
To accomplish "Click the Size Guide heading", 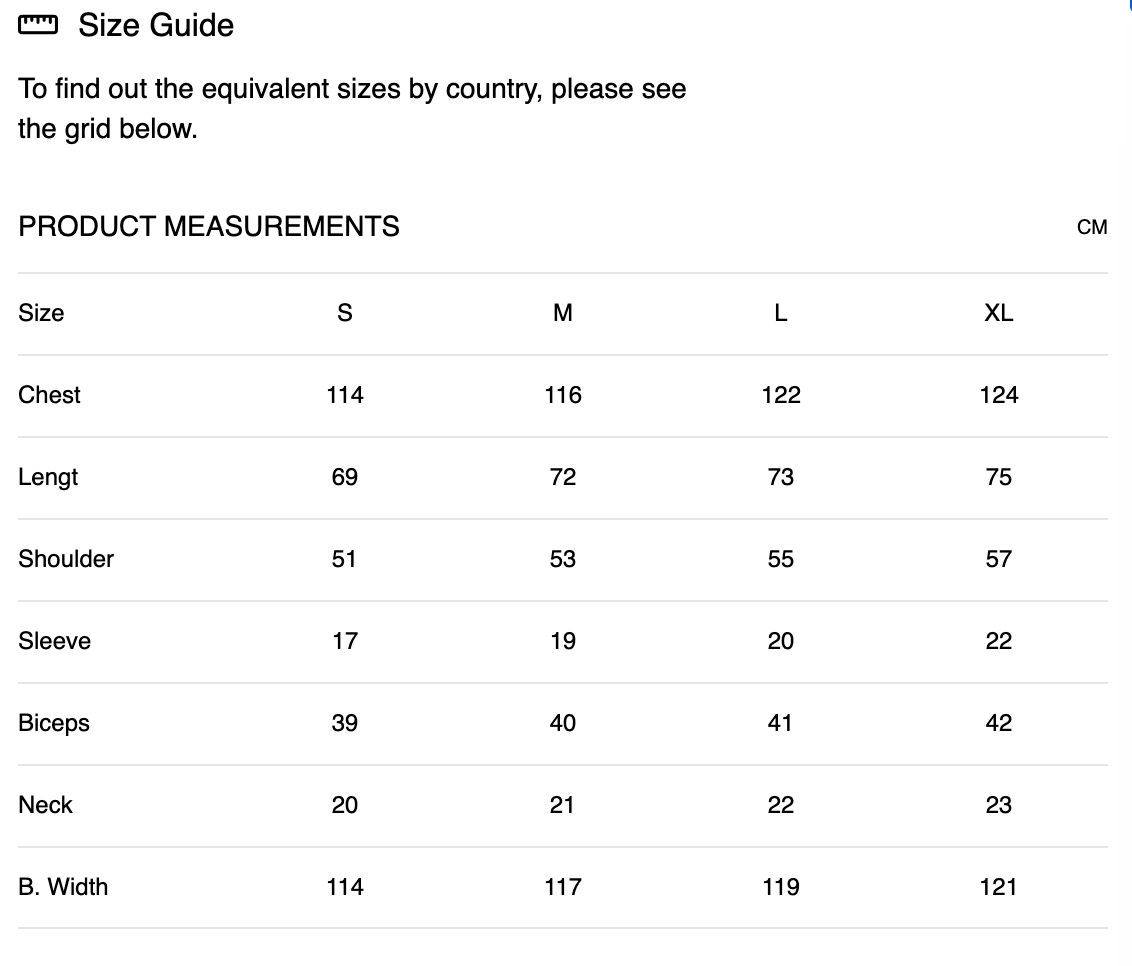I will pyautogui.click(x=156, y=25).
